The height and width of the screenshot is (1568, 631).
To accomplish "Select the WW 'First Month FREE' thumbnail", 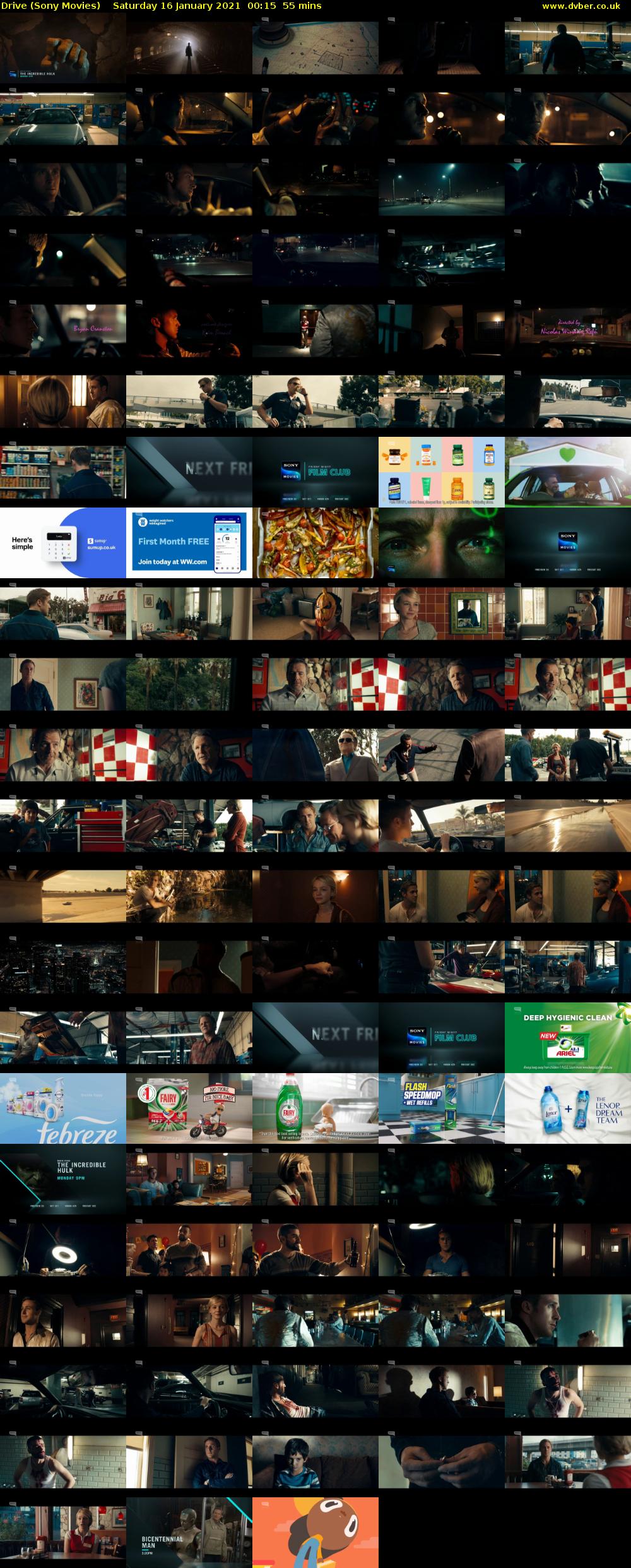I will [x=189, y=543].
